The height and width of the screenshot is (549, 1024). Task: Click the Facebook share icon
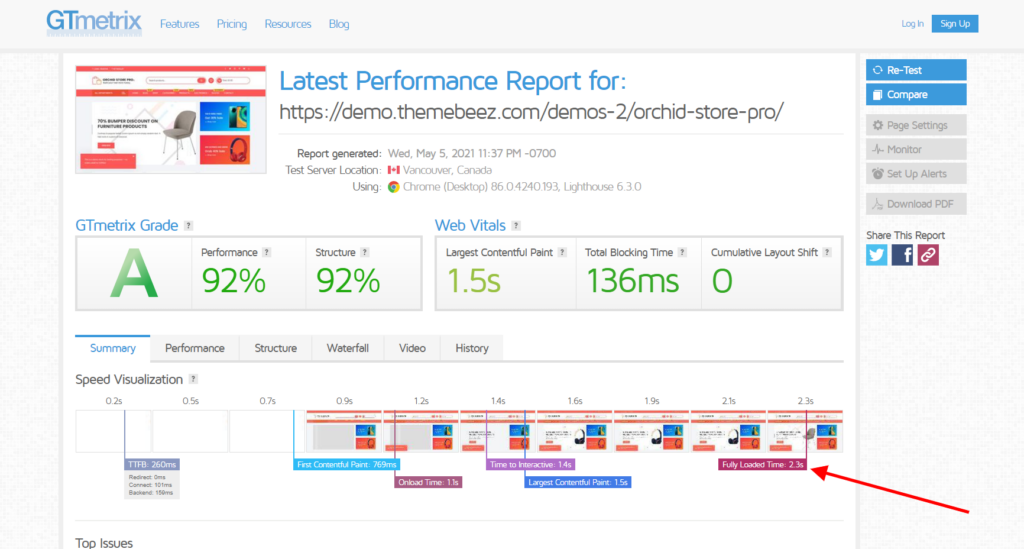[x=903, y=255]
